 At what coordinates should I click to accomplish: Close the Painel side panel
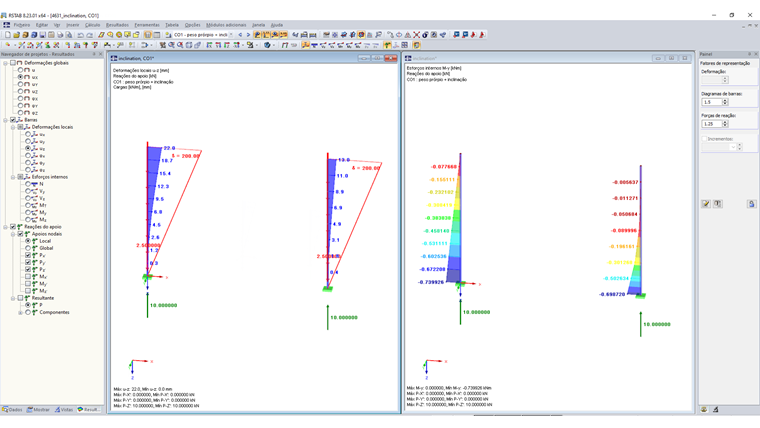[756, 54]
